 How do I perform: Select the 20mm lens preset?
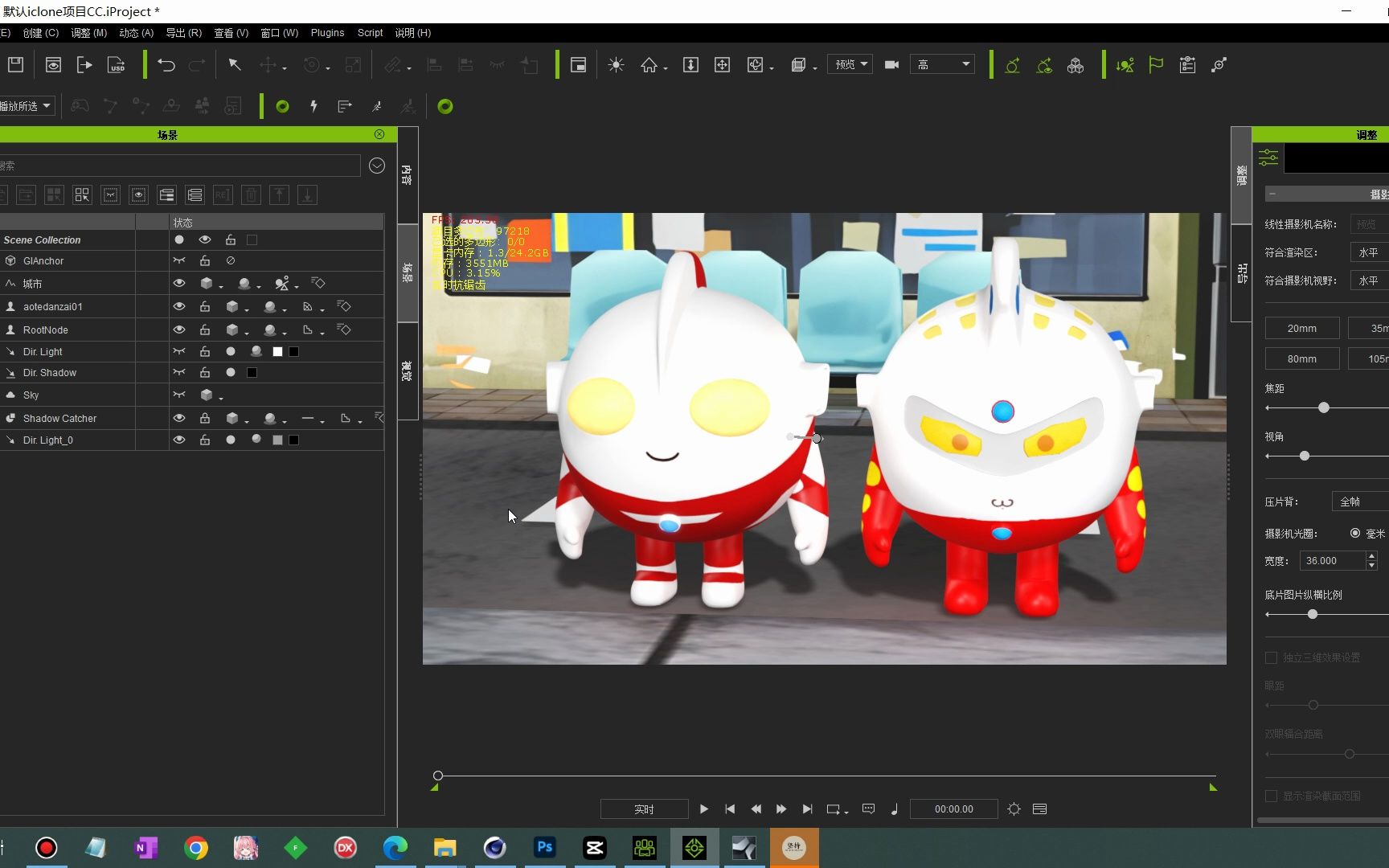tap(1302, 328)
